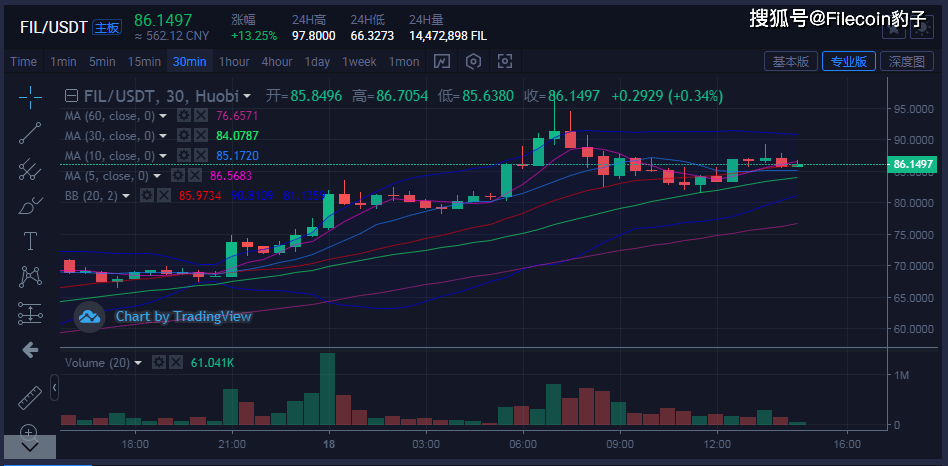This screenshot has height=466, width=948.
Task: Click the ≈ 562.12 CNY price conversion
Action: click(x=172, y=36)
